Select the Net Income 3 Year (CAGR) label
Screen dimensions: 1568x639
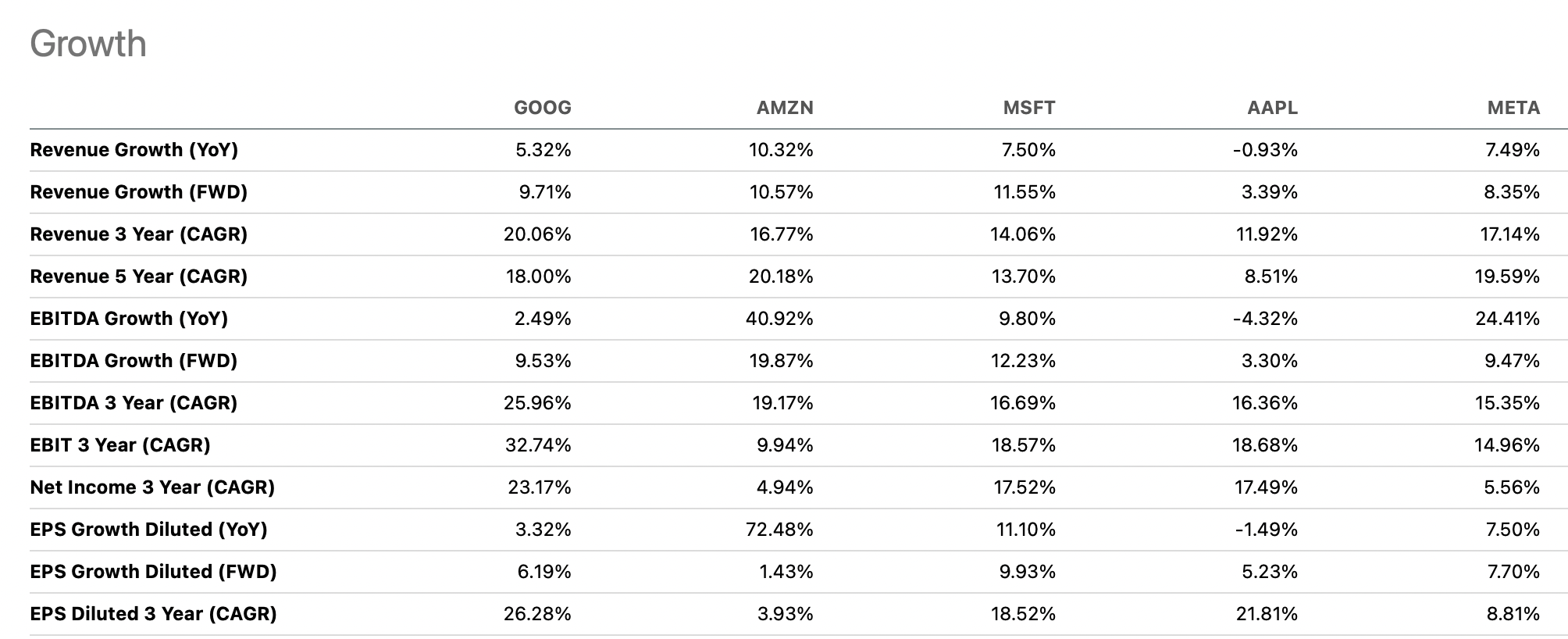(x=152, y=487)
